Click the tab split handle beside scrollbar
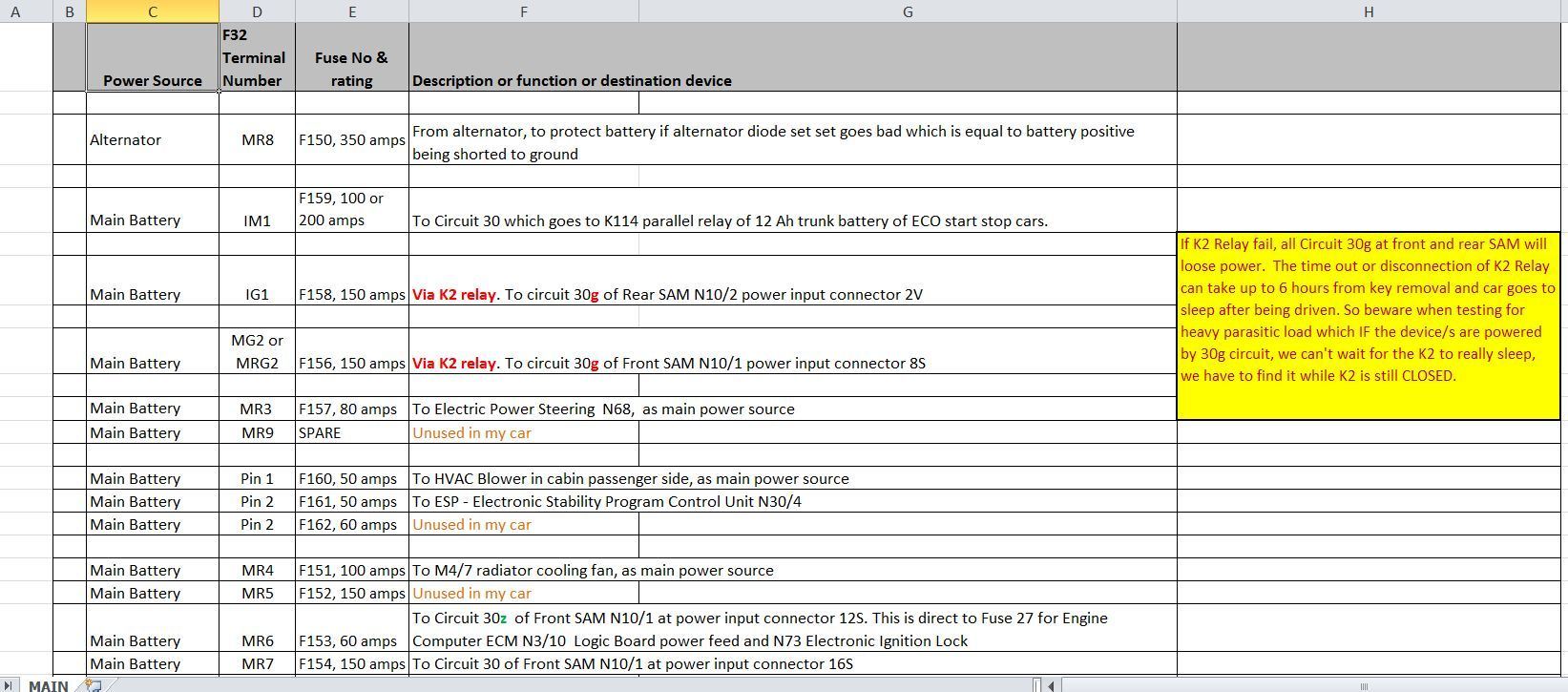The width and height of the screenshot is (1568, 692). click(x=1036, y=684)
